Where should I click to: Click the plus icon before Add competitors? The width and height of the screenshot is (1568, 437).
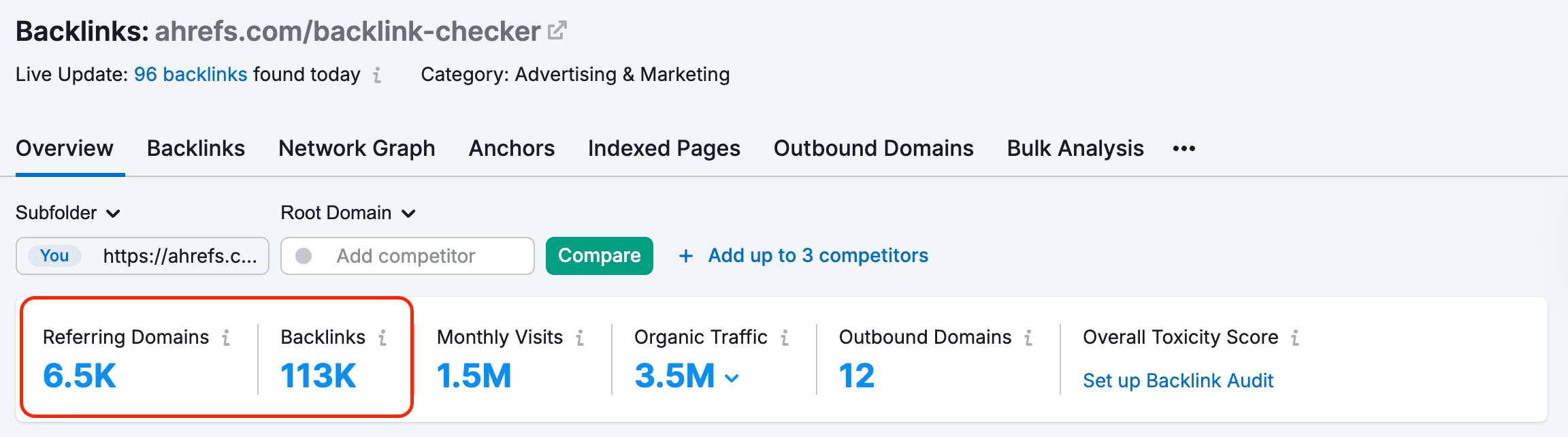pyautogui.click(x=686, y=256)
